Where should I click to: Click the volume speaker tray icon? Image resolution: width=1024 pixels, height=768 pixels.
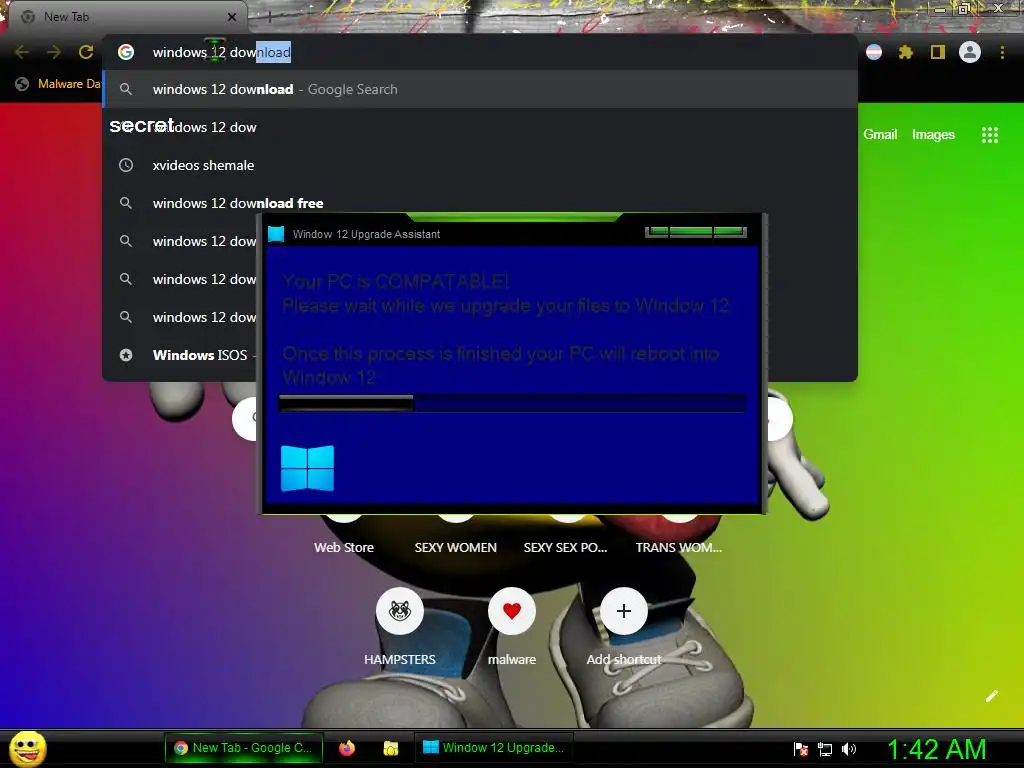(x=849, y=749)
